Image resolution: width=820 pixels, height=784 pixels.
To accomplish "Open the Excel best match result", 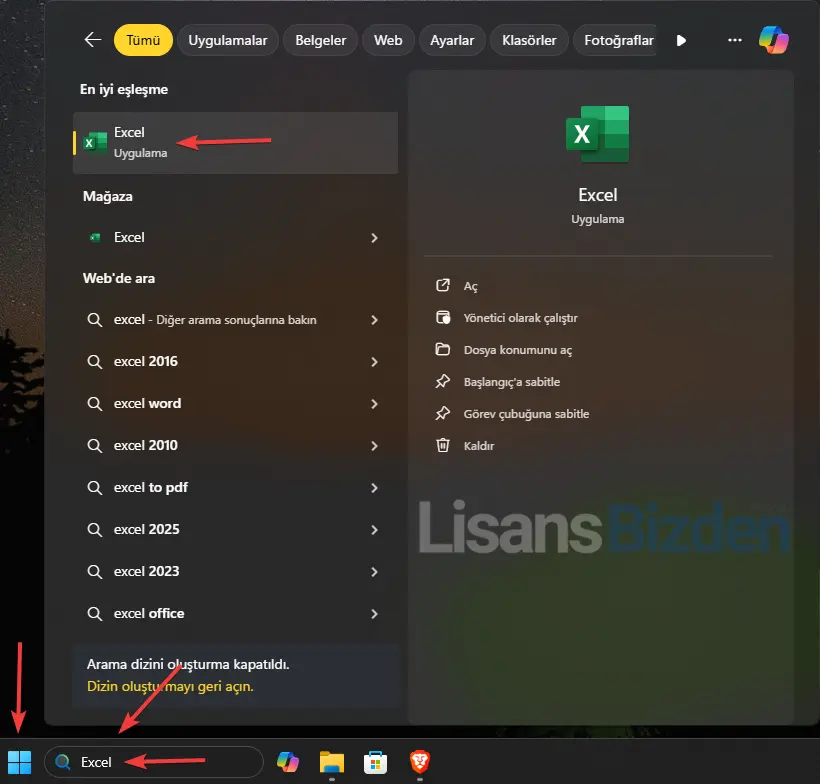I will 235,143.
